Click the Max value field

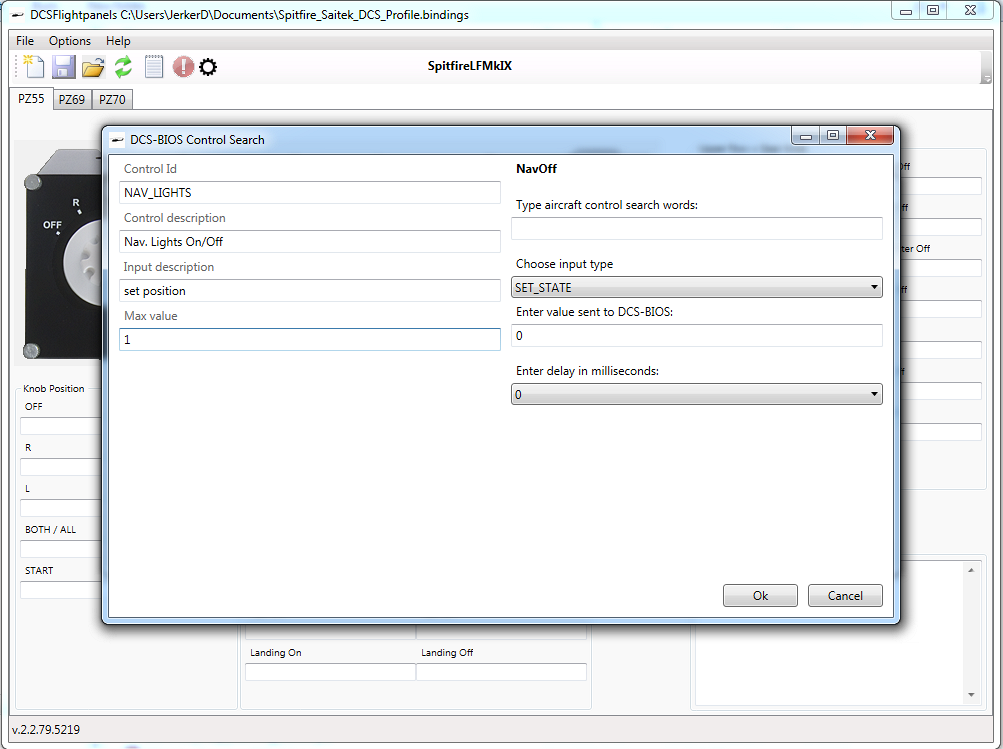[x=310, y=340]
